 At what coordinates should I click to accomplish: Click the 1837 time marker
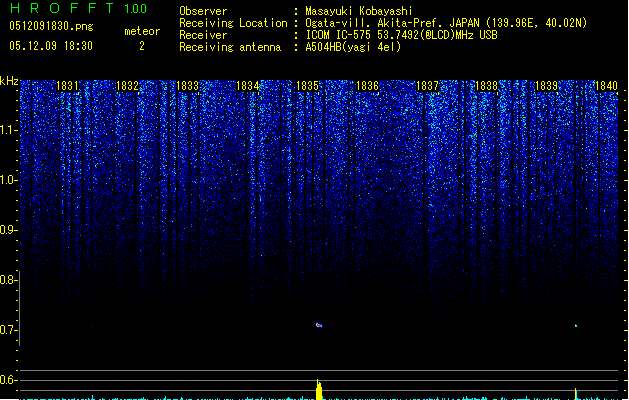pyautogui.click(x=427, y=86)
